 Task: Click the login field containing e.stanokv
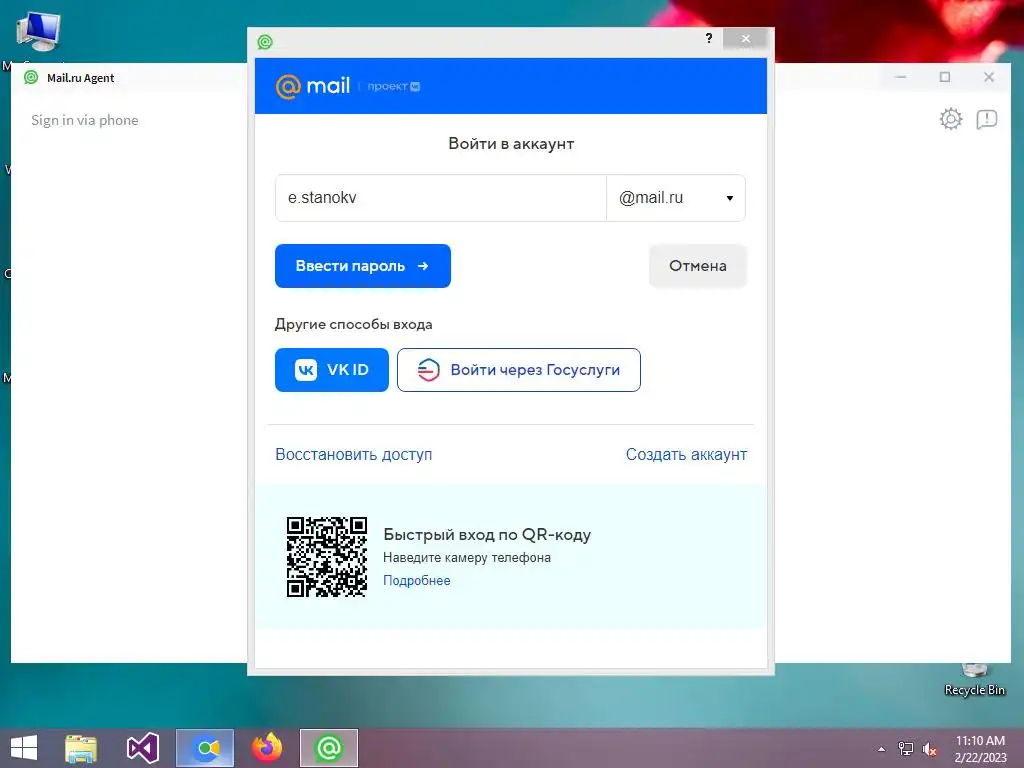point(441,198)
